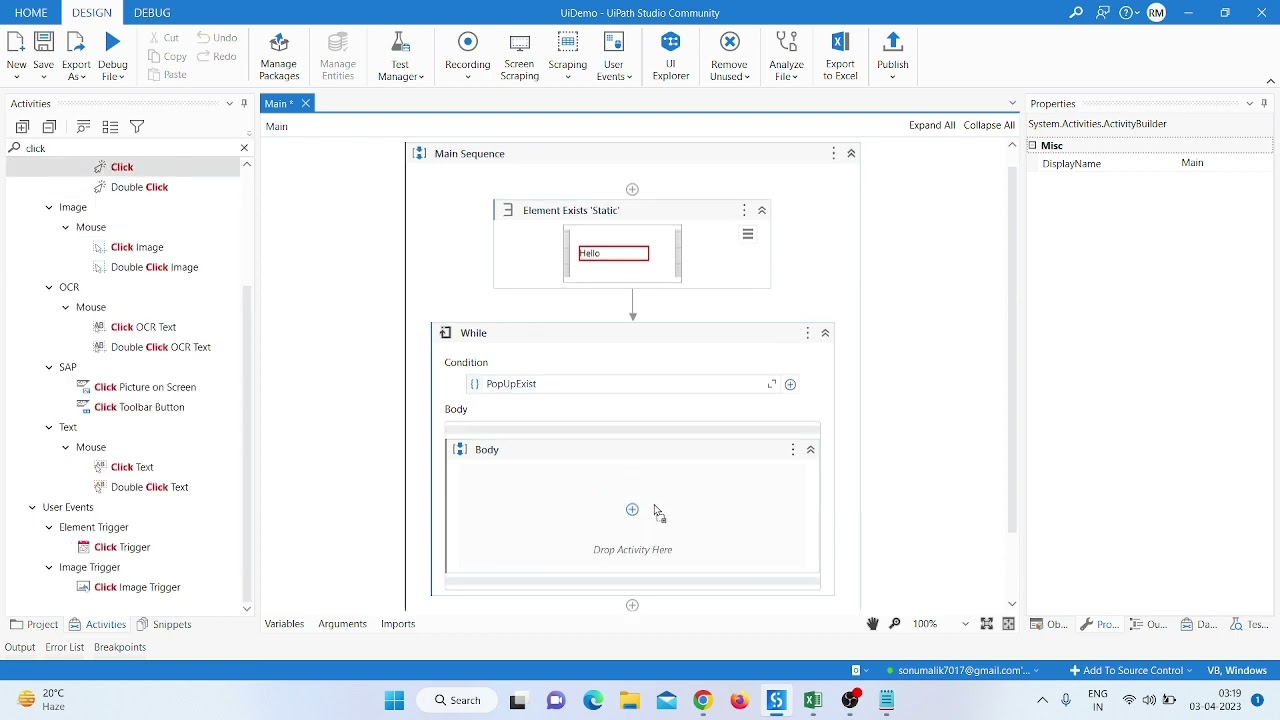Show the Error List panel
The image size is (1280, 720).
(x=65, y=647)
